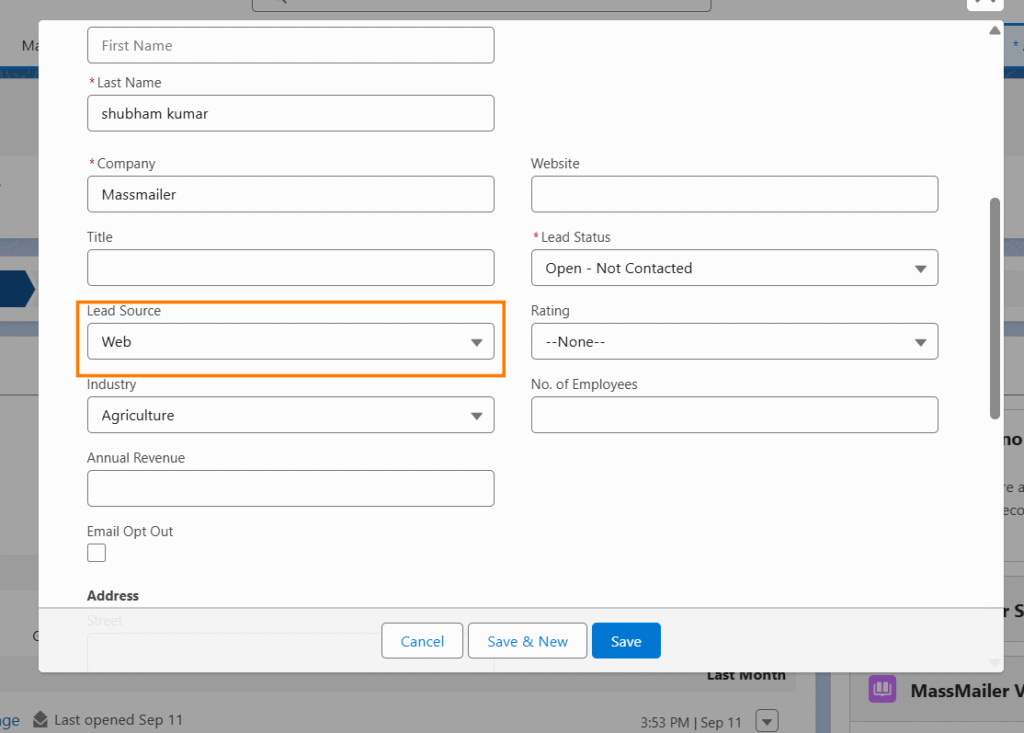Screen dimensions: 1024x733
Task: Click the scroll-up arrow of the modal
Action: tap(994, 31)
